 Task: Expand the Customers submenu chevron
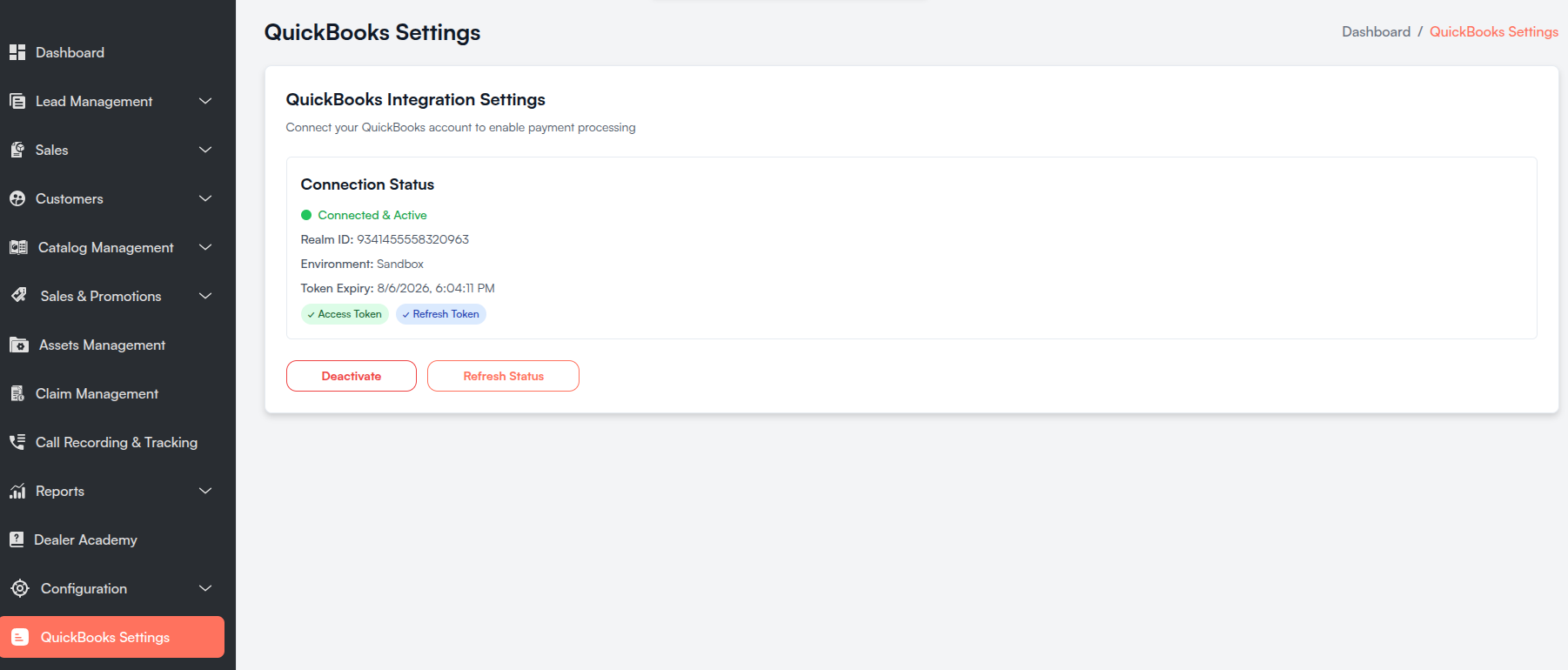(205, 198)
